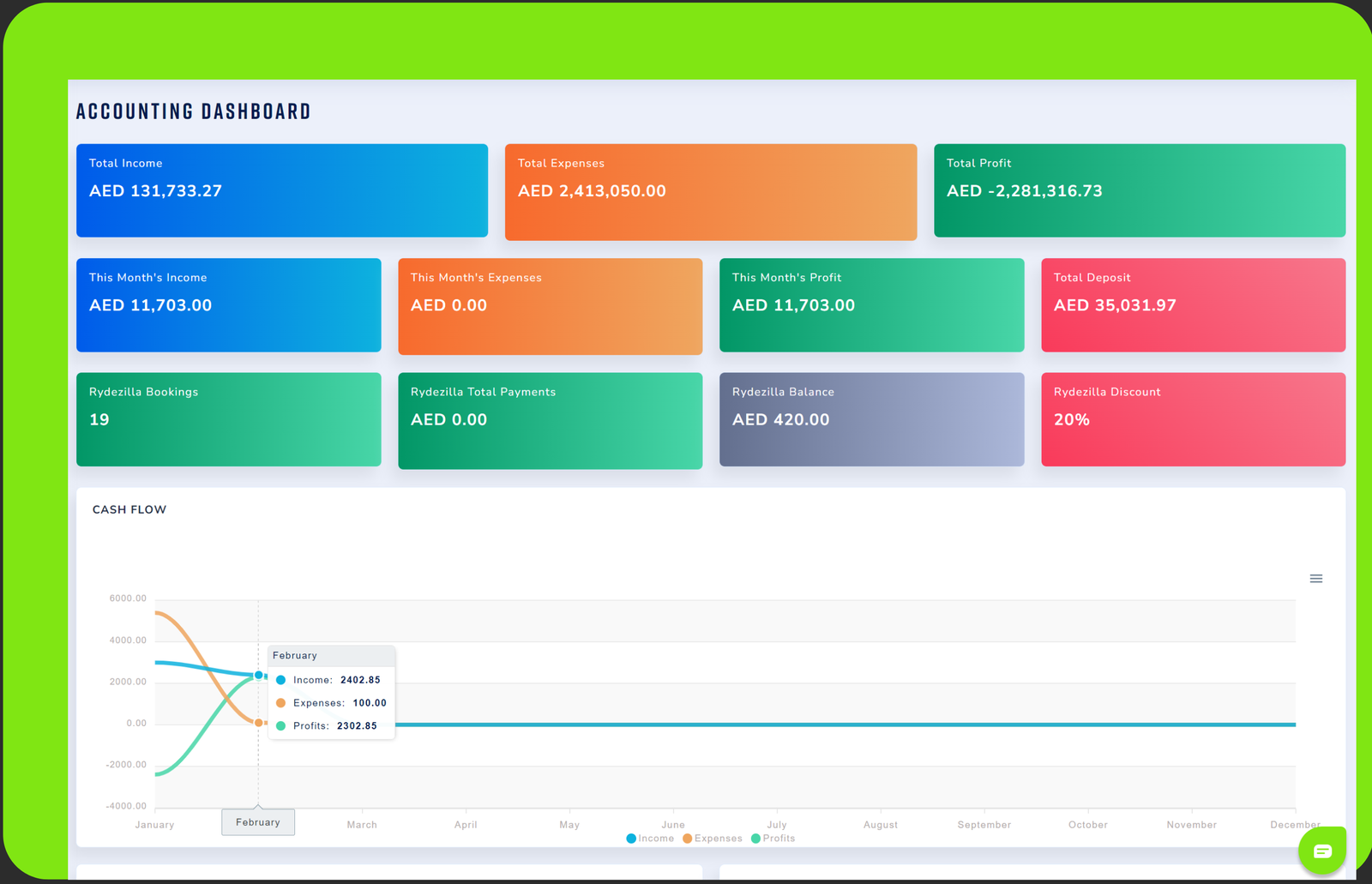Click the This Month's Expenses card
The height and width of the screenshot is (884, 1372).
click(550, 306)
